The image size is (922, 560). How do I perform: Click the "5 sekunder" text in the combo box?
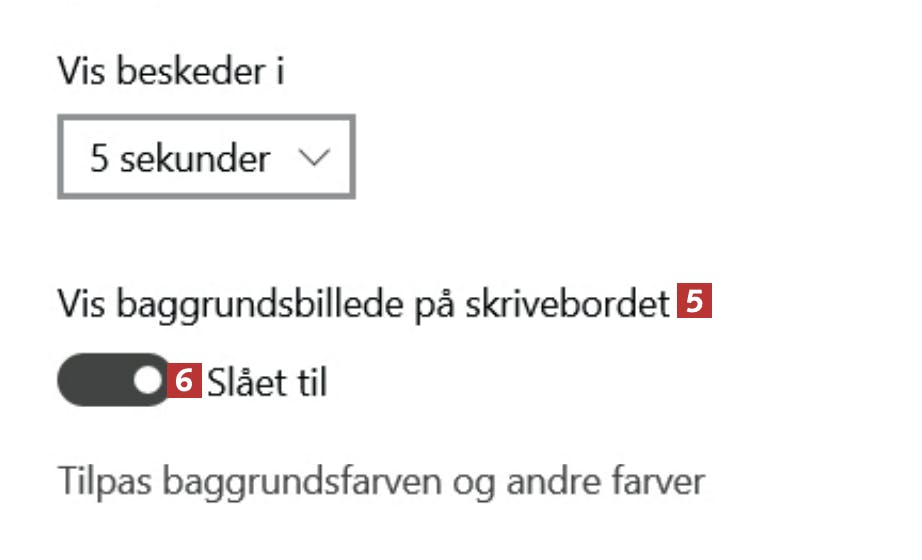(180, 159)
